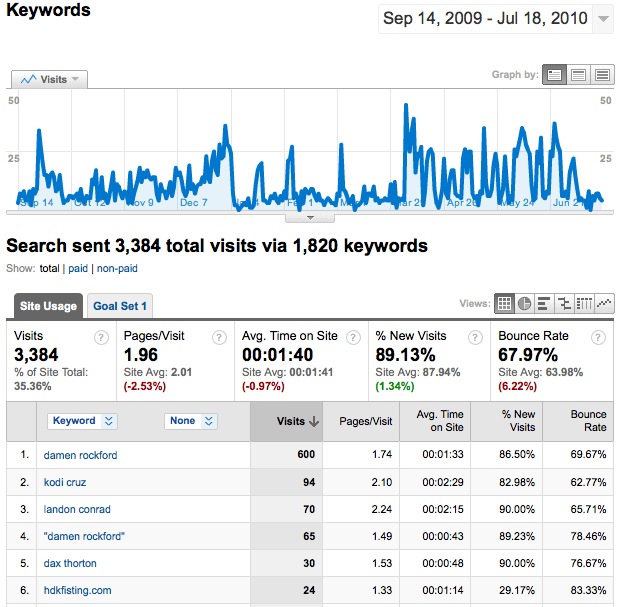Open the Keyword dimension dropdown
Image resolution: width=618 pixels, height=607 pixels.
[x=82, y=421]
